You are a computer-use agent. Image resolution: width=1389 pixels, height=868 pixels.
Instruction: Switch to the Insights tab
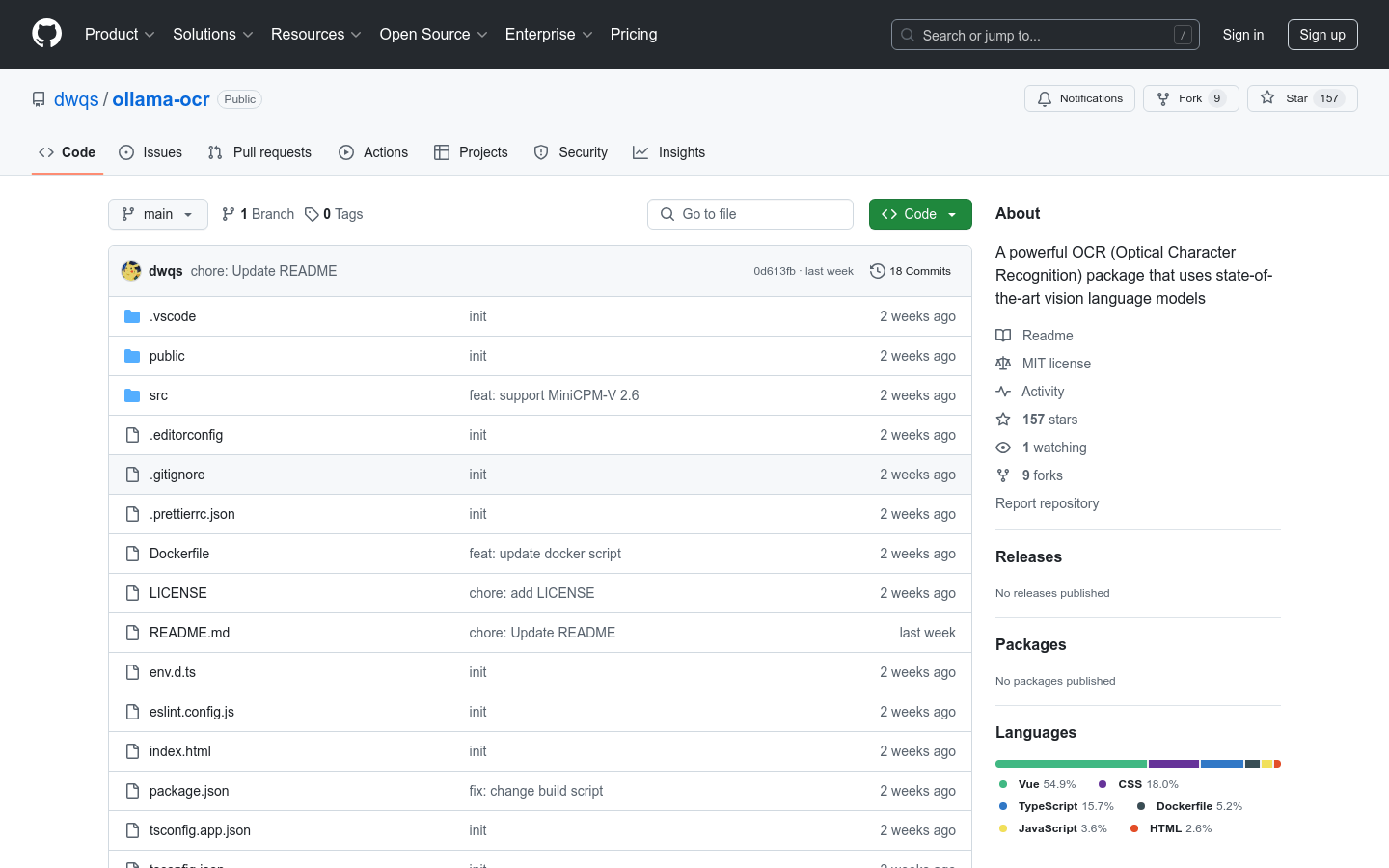[668, 152]
